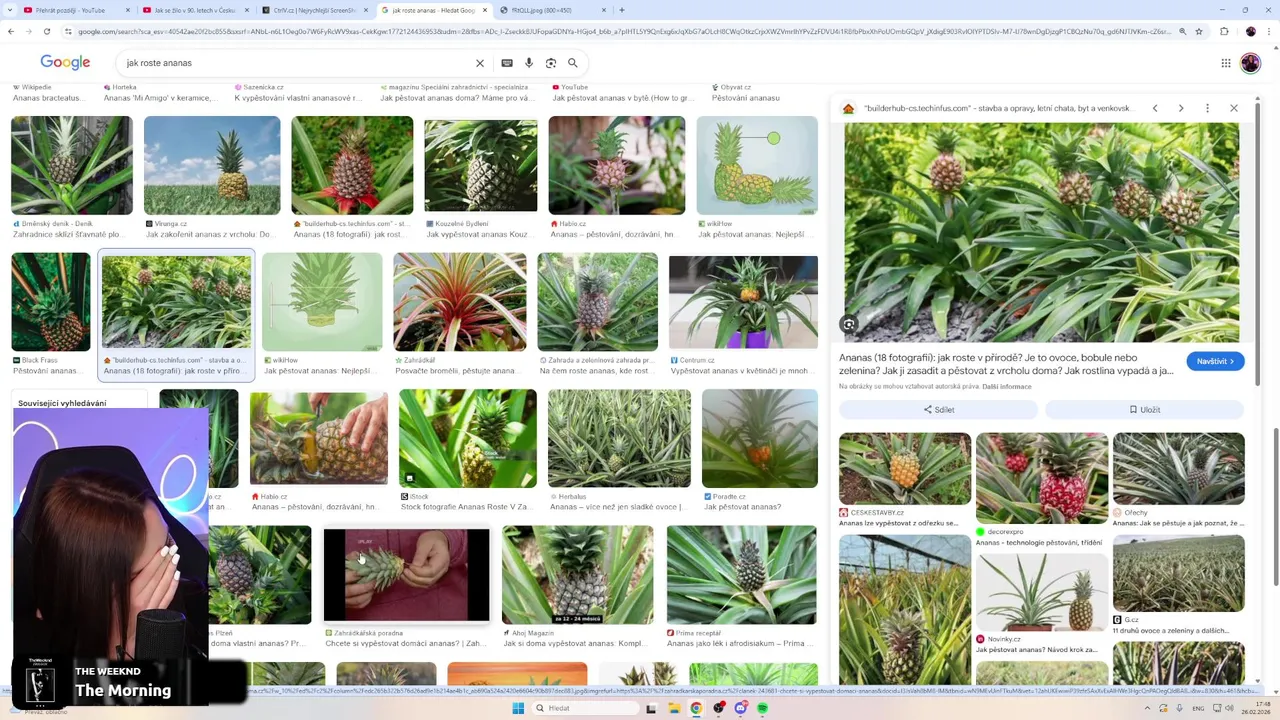Screen dimensions: 1280x720
Task: Show previous image in preview panel
Action: click(x=1155, y=108)
